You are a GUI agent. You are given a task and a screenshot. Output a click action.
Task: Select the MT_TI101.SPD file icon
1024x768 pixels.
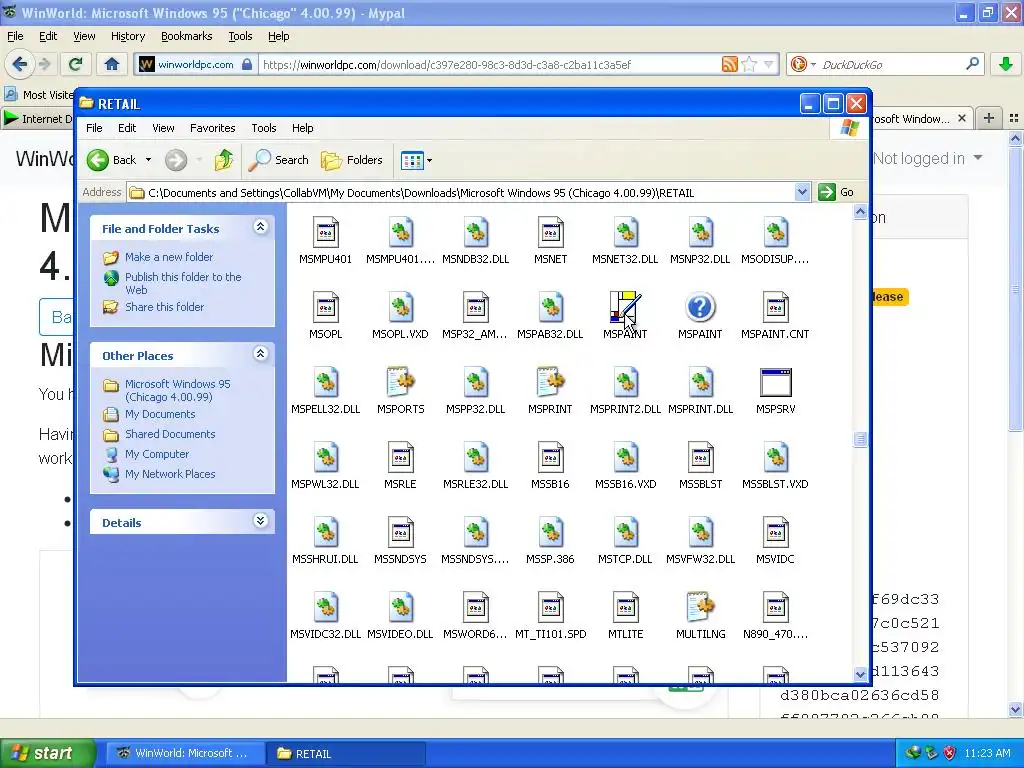pyautogui.click(x=550, y=607)
